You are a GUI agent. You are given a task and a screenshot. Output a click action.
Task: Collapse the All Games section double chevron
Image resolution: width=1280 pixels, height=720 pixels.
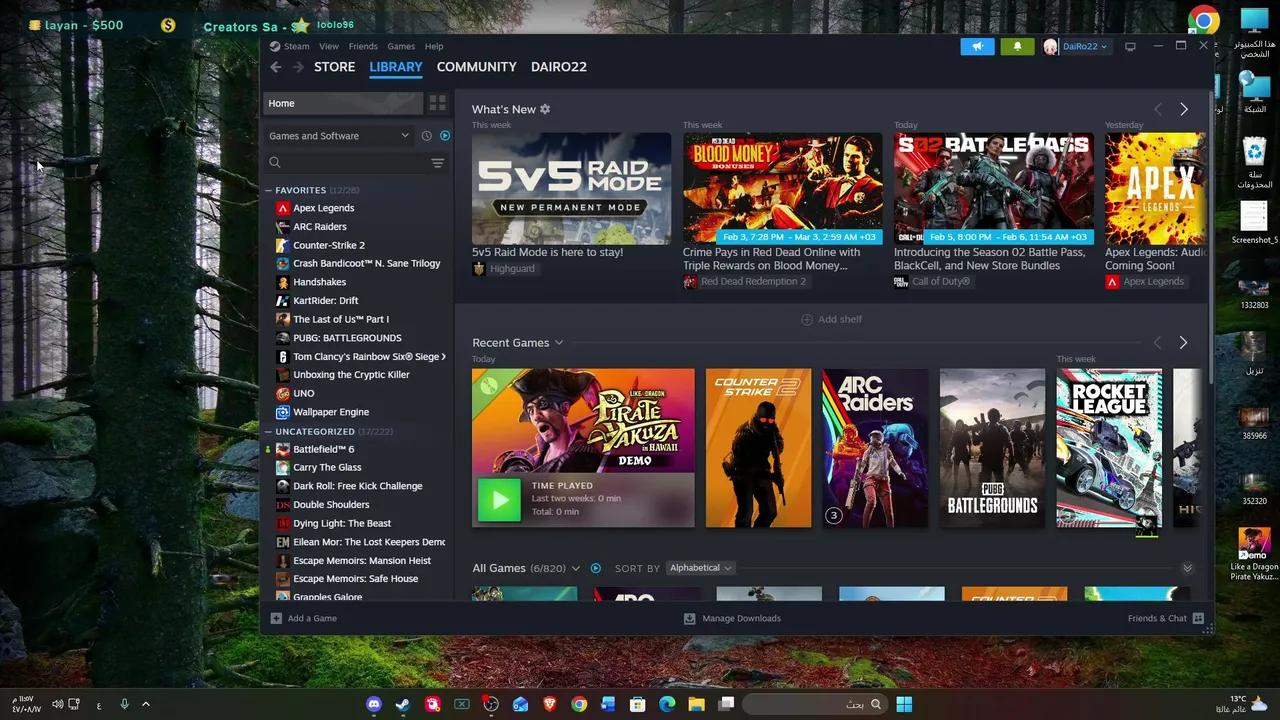[x=1187, y=568]
